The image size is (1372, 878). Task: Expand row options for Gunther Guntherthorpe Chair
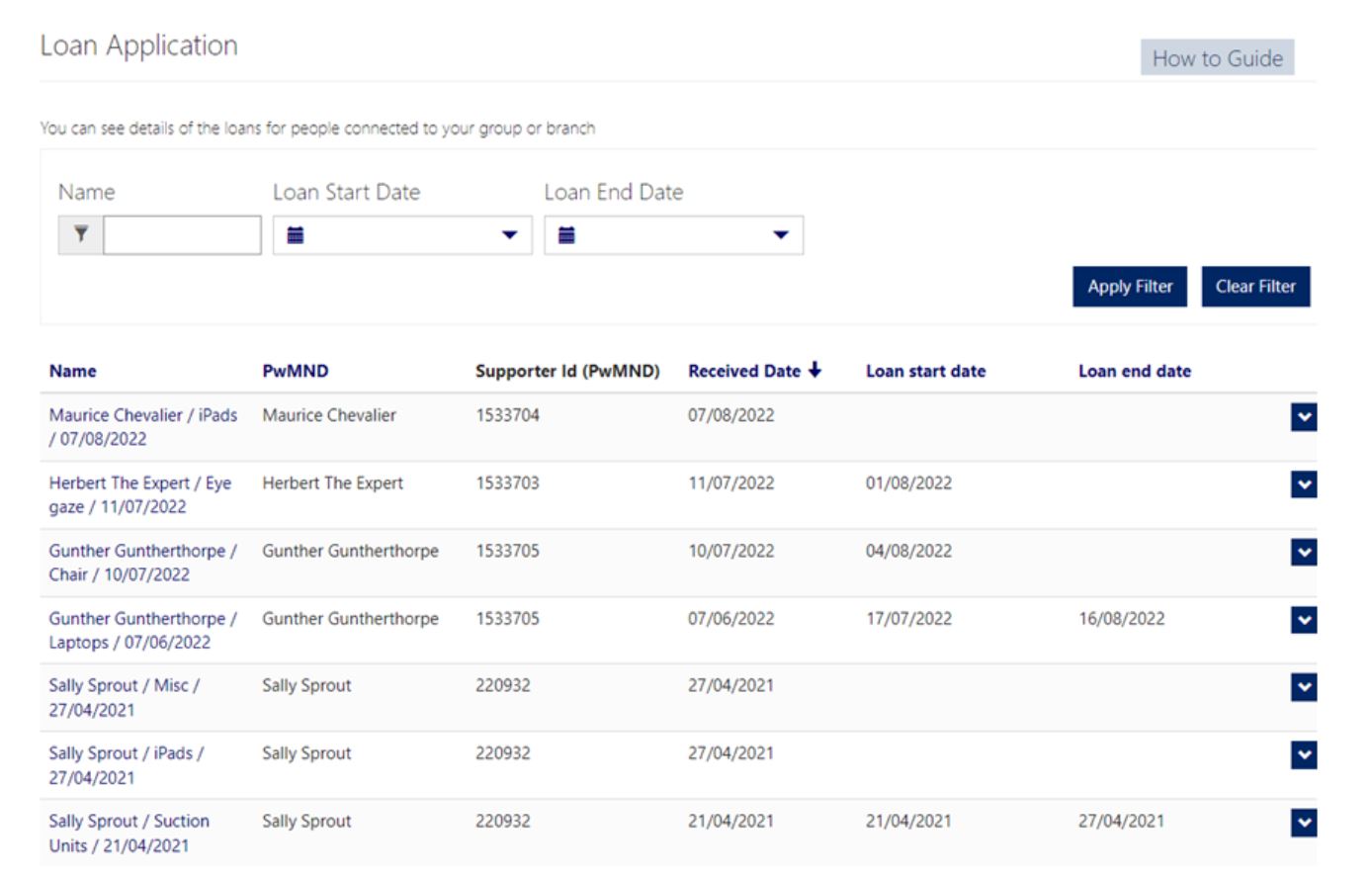(x=1304, y=553)
